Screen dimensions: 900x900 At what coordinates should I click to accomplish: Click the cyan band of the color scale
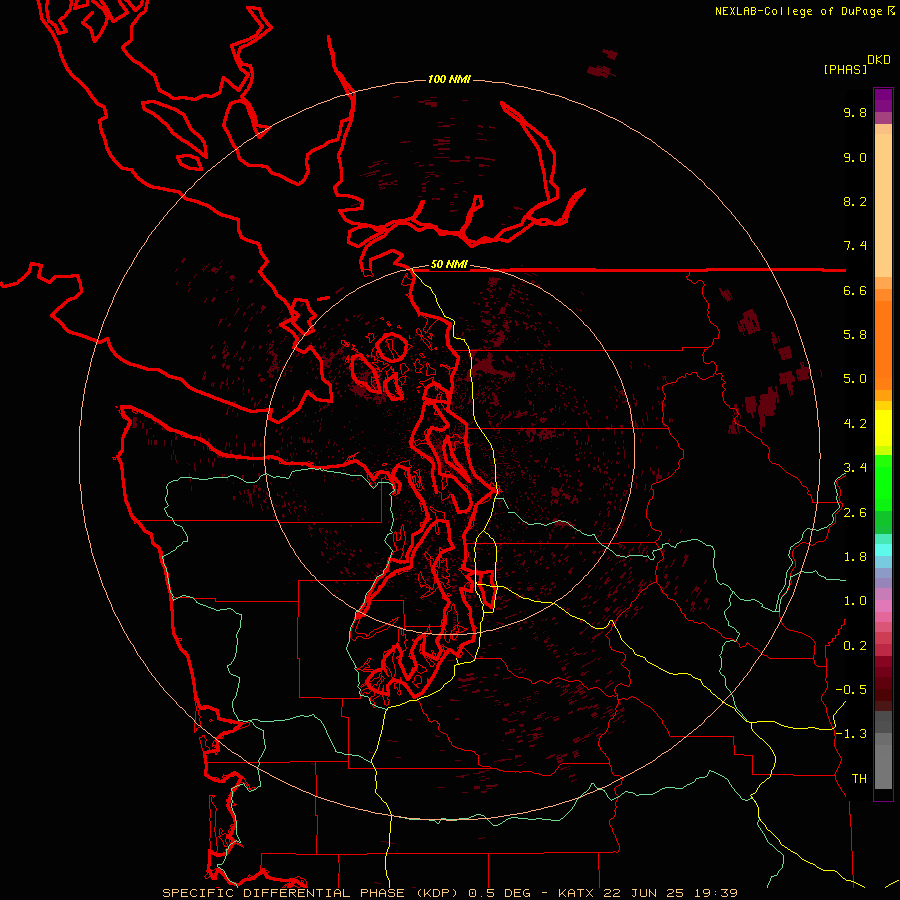click(x=883, y=550)
